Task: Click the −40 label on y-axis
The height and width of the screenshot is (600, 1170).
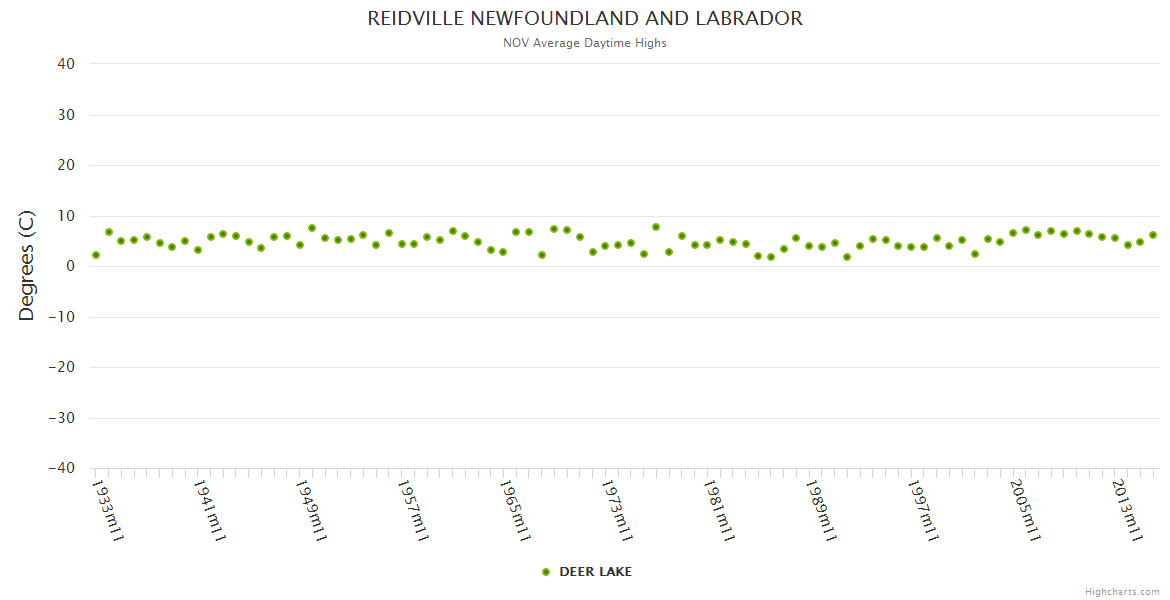Action: (62, 468)
